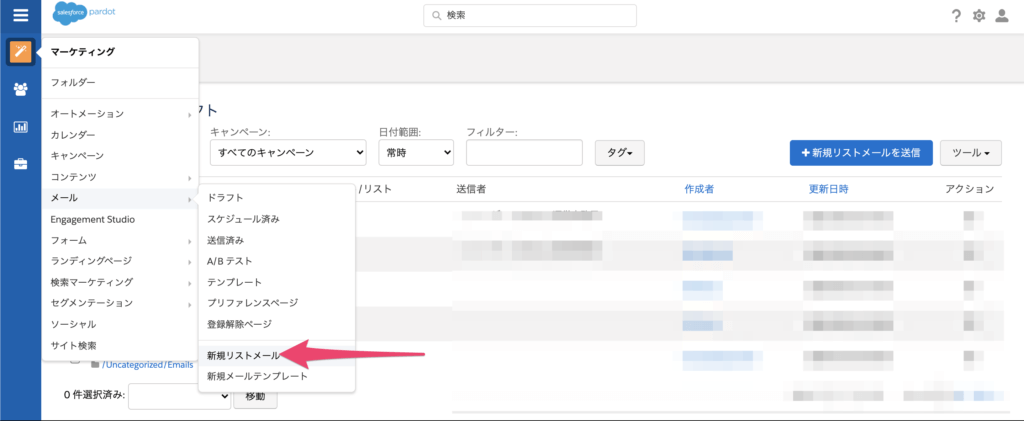Viewport: 1024px width, 421px height.
Task: Open ソーシャル menu item
Action: click(x=120, y=324)
